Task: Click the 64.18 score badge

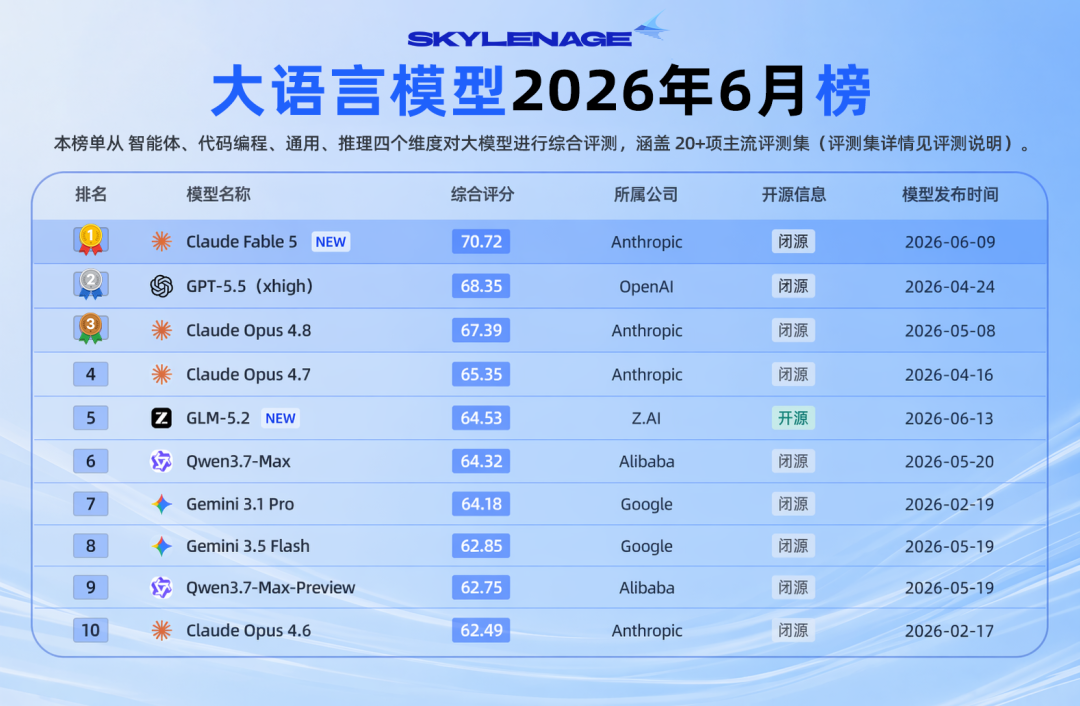Action: [481, 503]
